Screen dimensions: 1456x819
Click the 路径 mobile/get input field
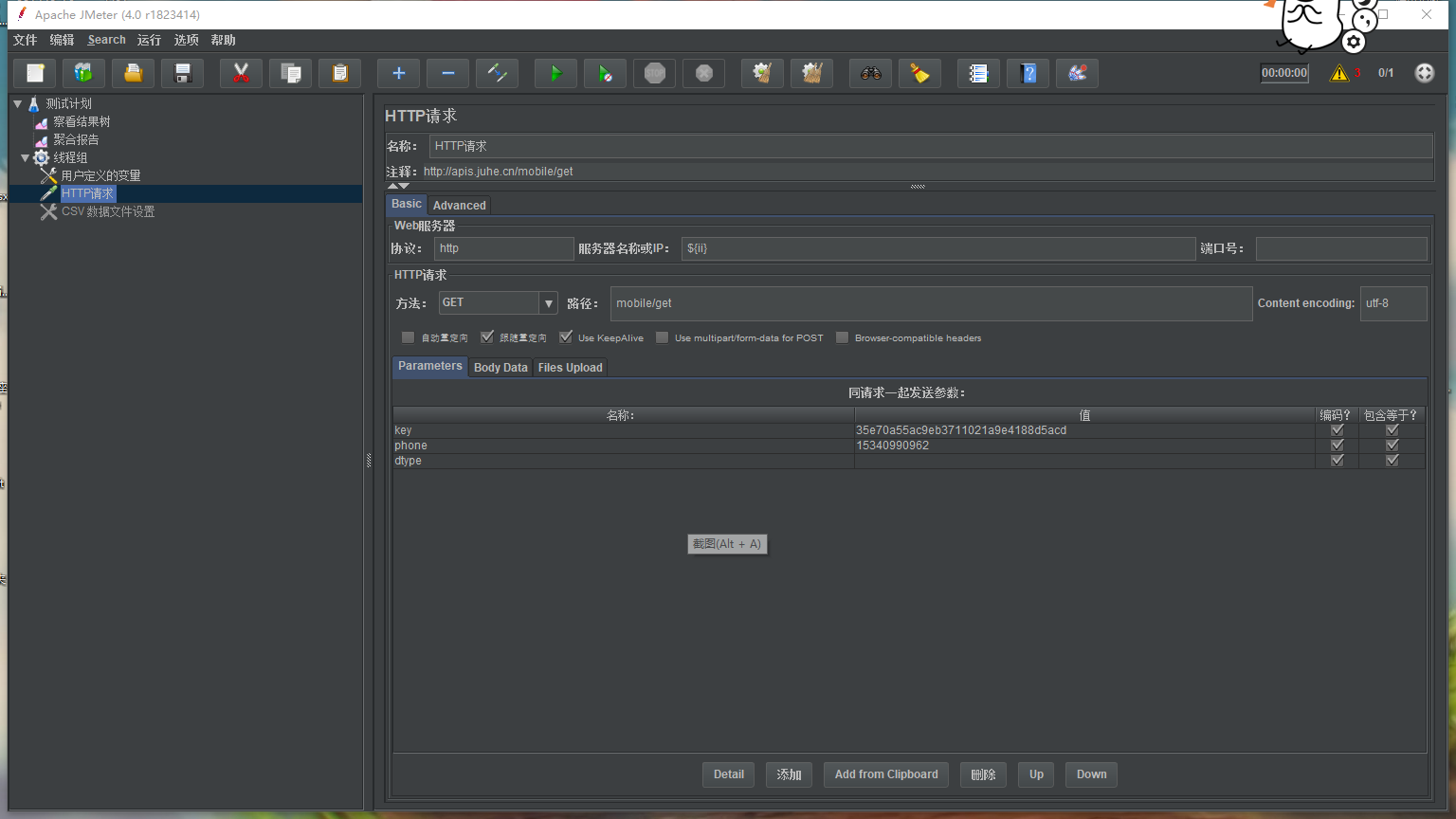tap(931, 303)
